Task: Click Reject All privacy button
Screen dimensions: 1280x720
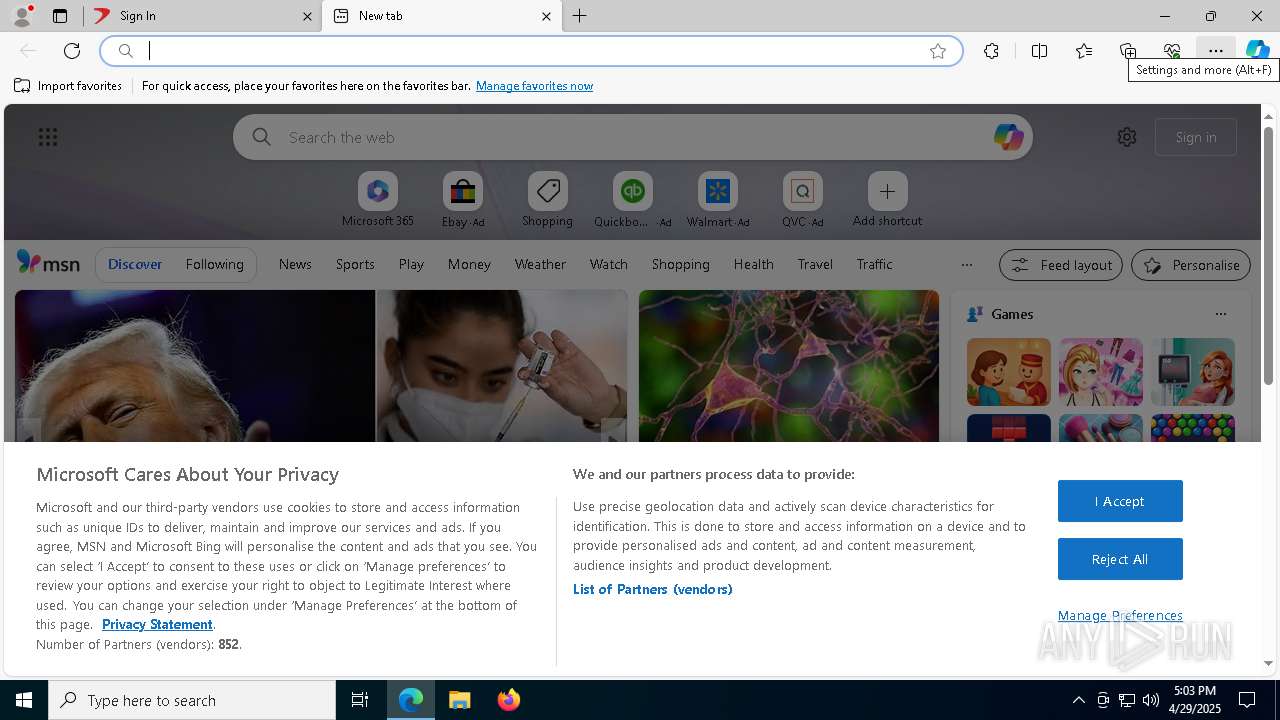Action: pyautogui.click(x=1120, y=559)
